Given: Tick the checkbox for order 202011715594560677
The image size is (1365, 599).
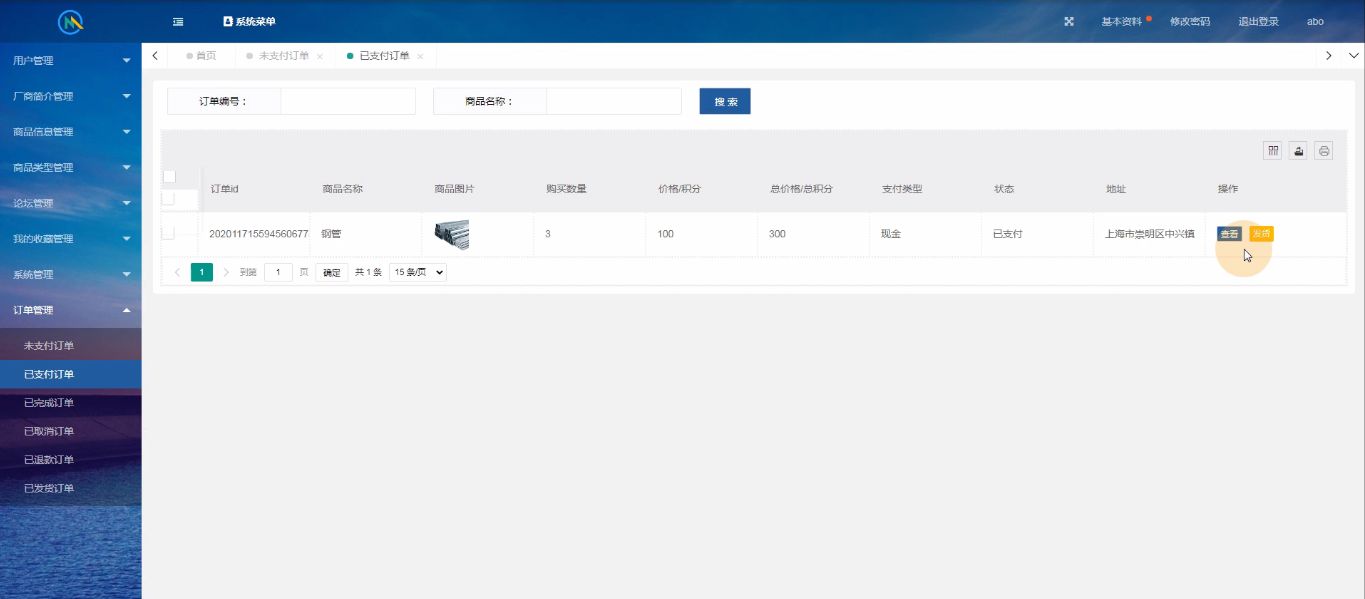Looking at the screenshot, I should pyautogui.click(x=168, y=233).
